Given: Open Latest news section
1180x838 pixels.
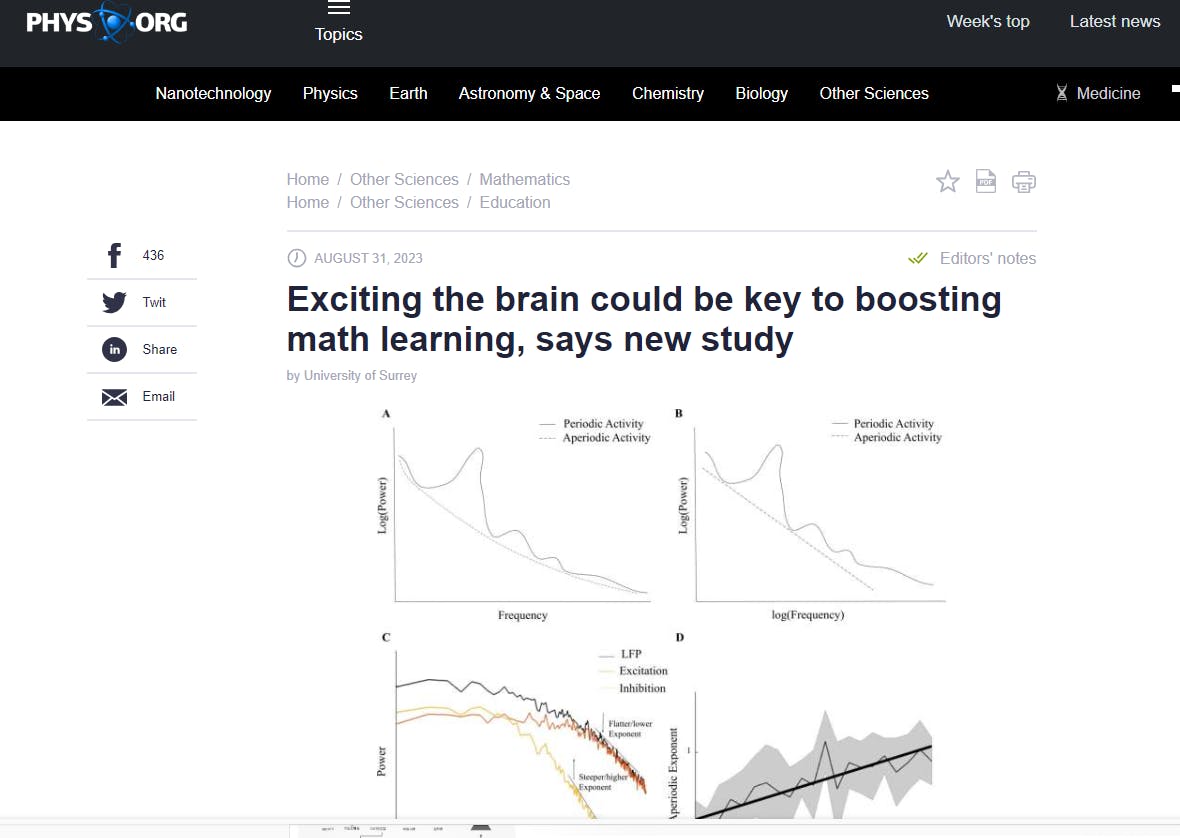Looking at the screenshot, I should pos(1115,22).
